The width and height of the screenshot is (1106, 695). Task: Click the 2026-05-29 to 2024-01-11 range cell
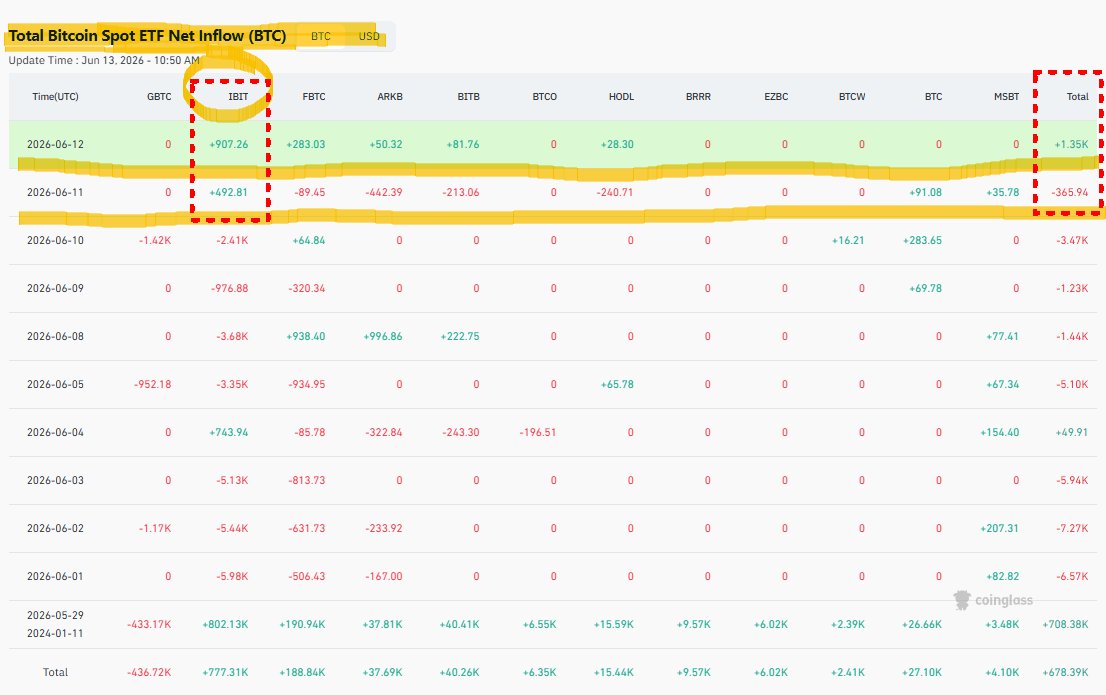pos(56,624)
